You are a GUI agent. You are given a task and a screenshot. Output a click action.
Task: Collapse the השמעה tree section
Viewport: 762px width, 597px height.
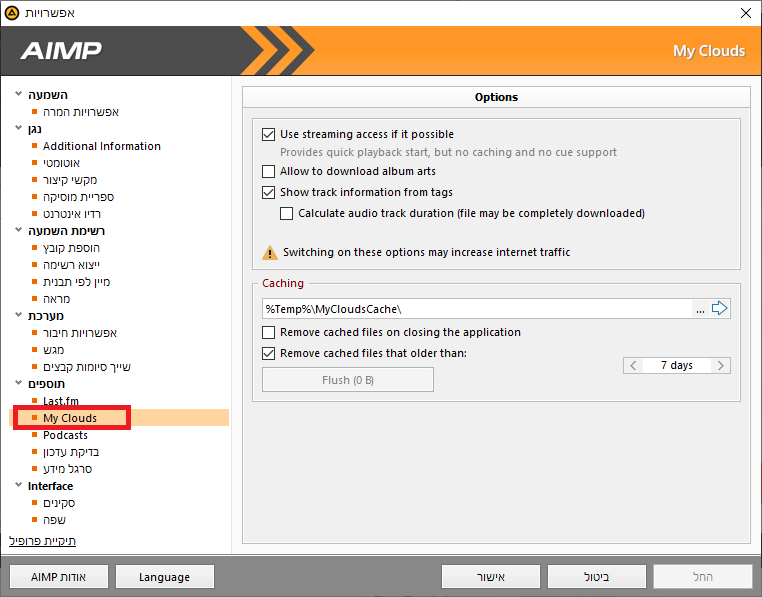tap(18, 93)
